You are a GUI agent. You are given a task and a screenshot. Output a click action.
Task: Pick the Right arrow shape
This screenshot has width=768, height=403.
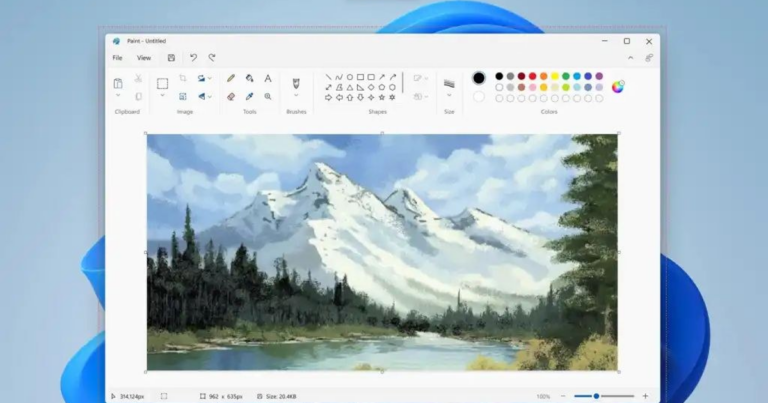(328, 97)
